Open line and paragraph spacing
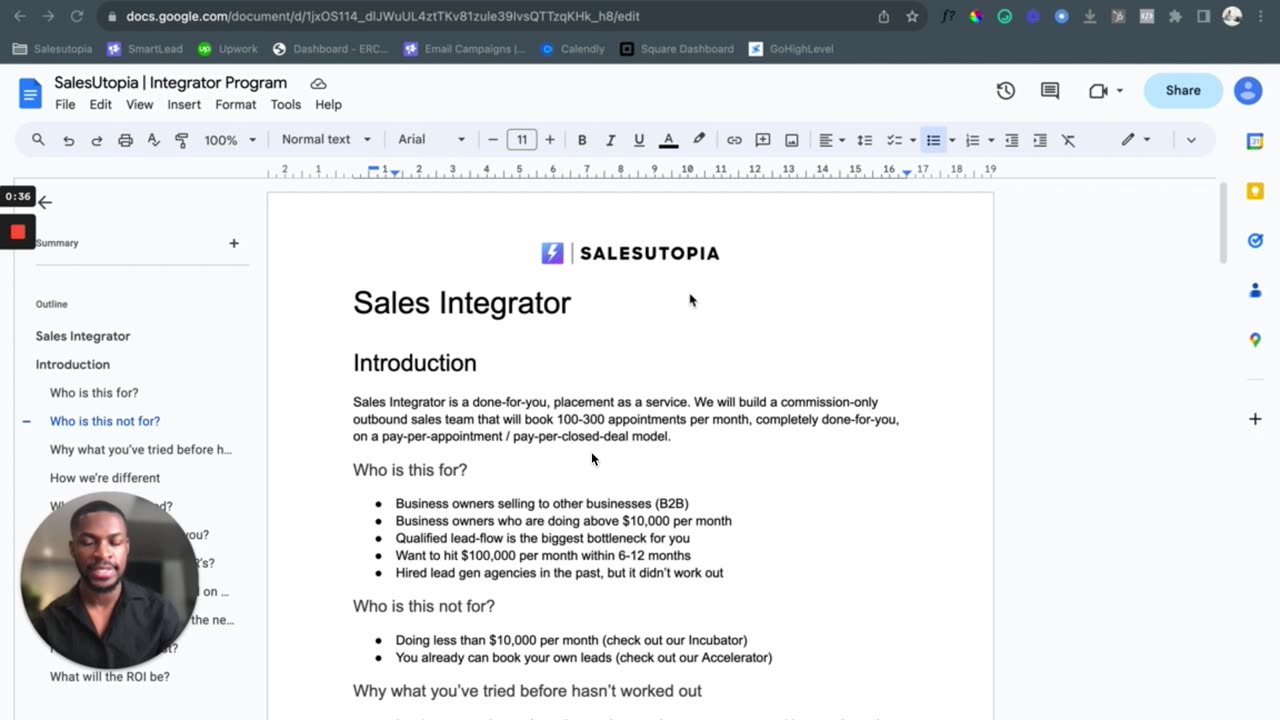Screen dimensions: 1280x720 [865, 140]
